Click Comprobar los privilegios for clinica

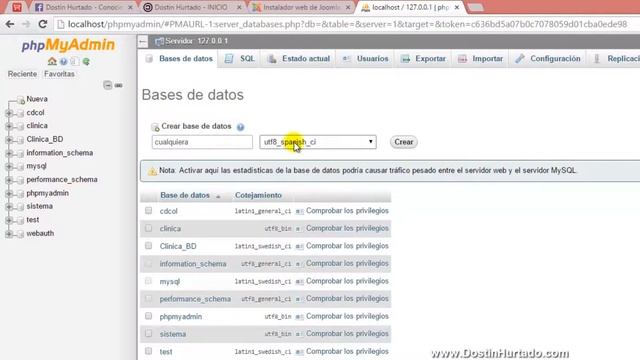347,228
